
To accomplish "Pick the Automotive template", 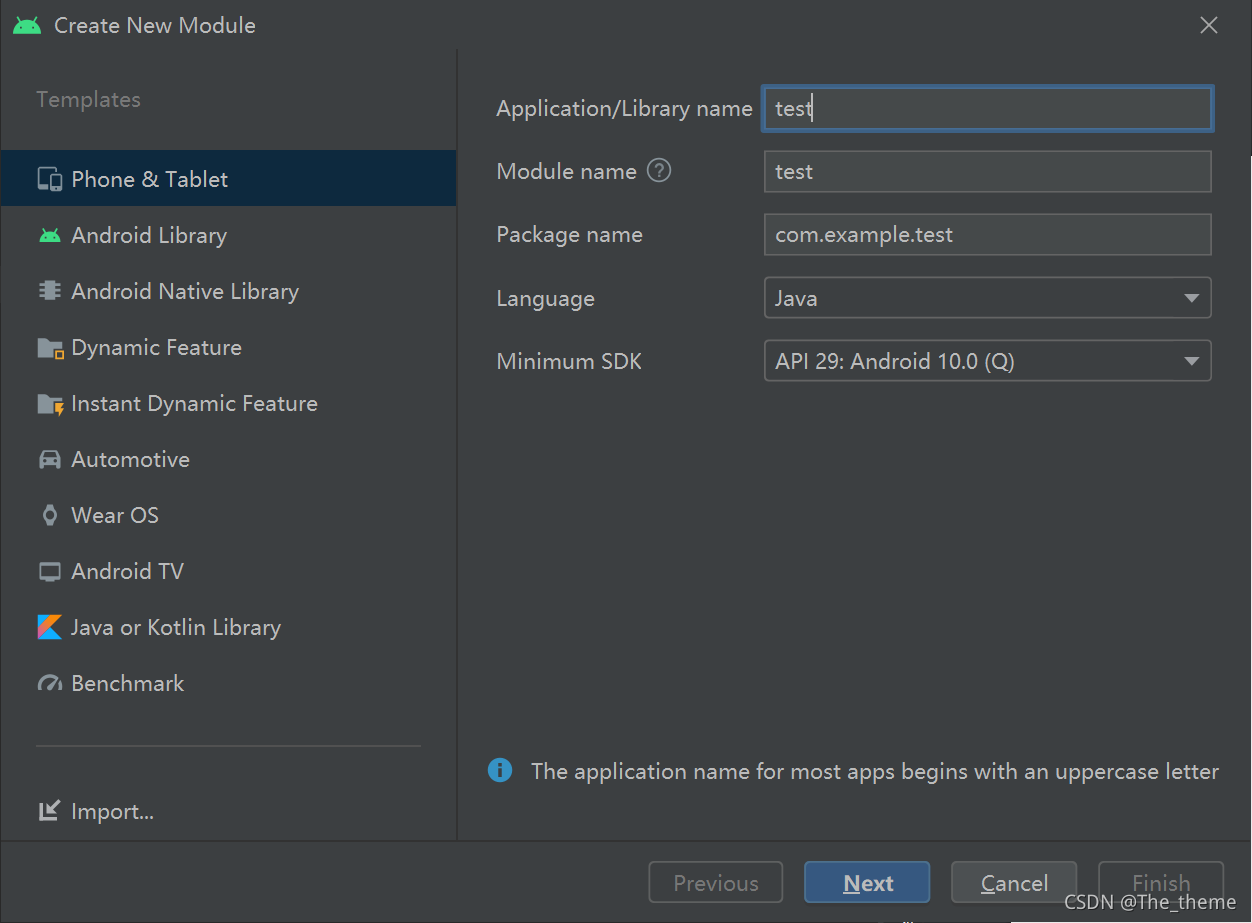I will (x=228, y=459).
